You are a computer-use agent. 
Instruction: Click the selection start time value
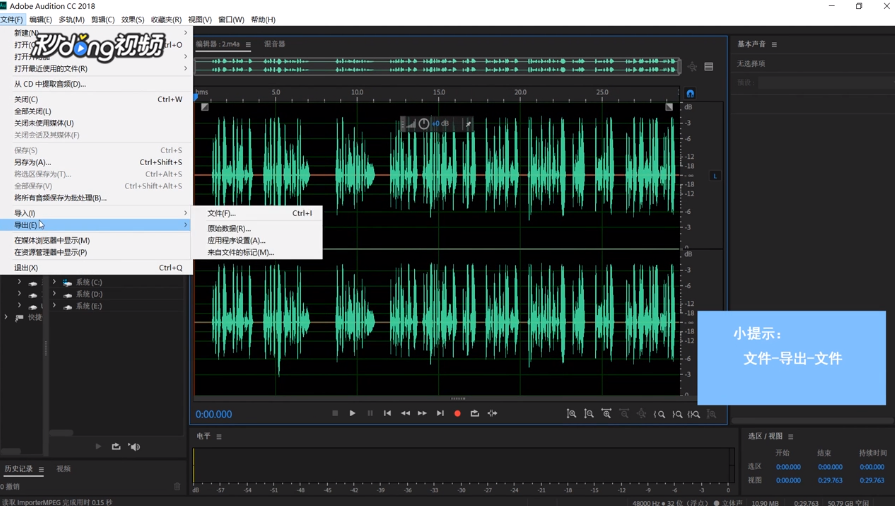pyautogui.click(x=788, y=467)
